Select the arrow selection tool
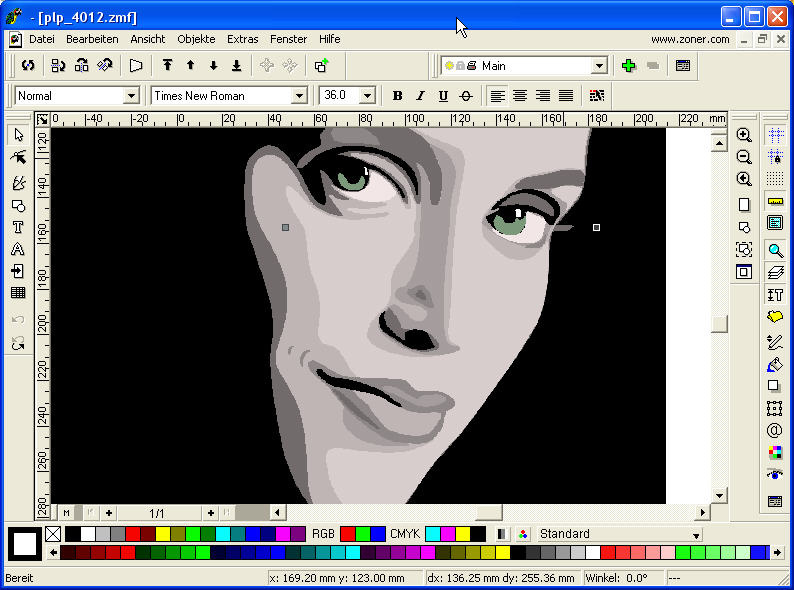The height and width of the screenshot is (590, 794). [18, 135]
